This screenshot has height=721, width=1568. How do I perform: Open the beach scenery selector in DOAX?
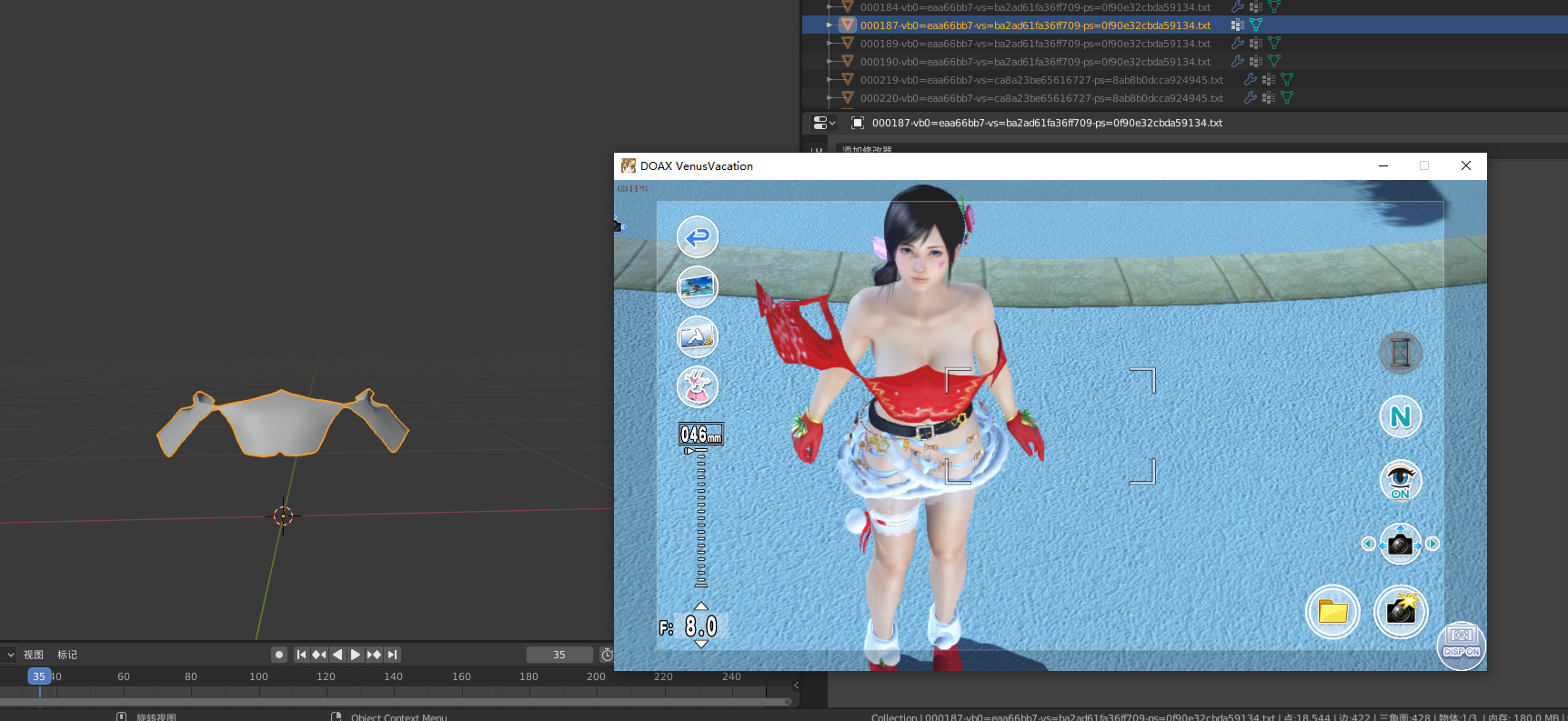[x=698, y=287]
